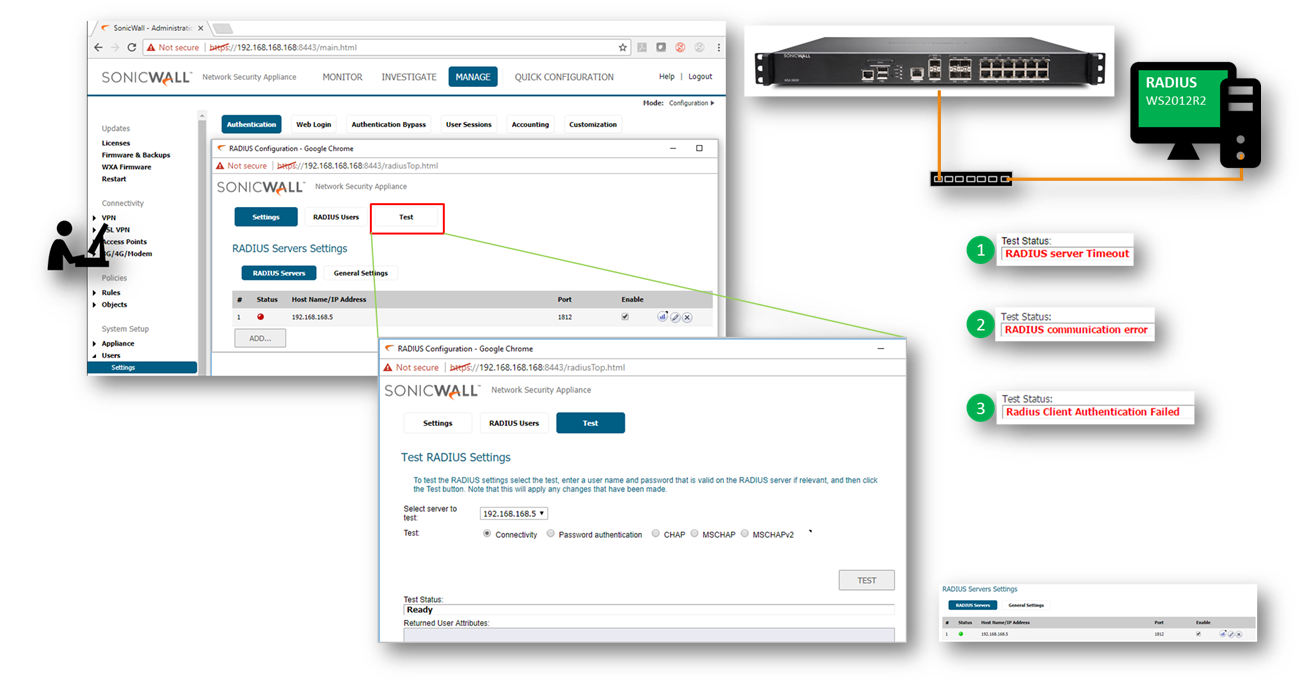Open the Mode: Configuration selector

pyautogui.click(x=679, y=103)
